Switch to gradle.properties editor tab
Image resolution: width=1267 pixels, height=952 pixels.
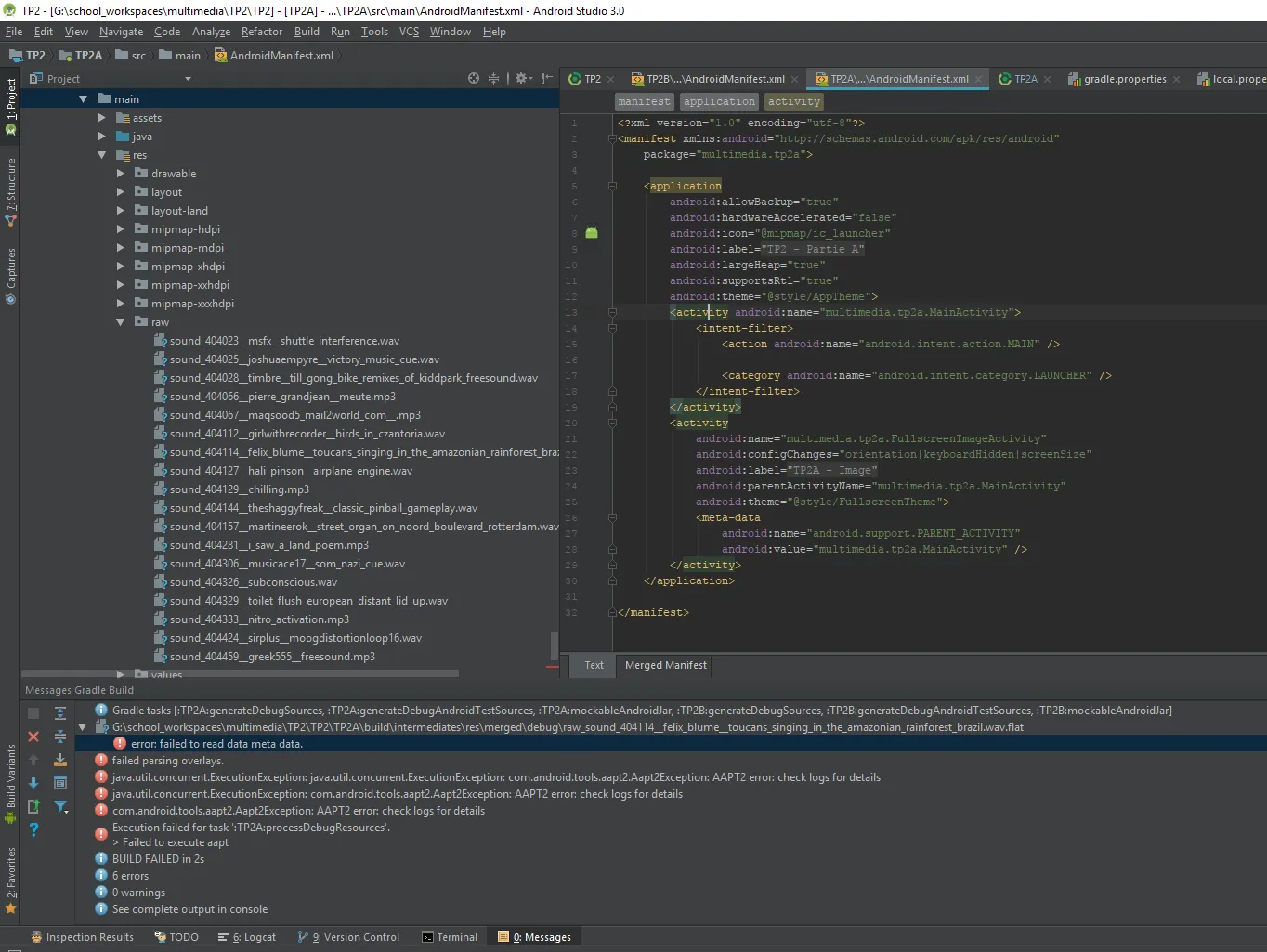(x=1124, y=79)
